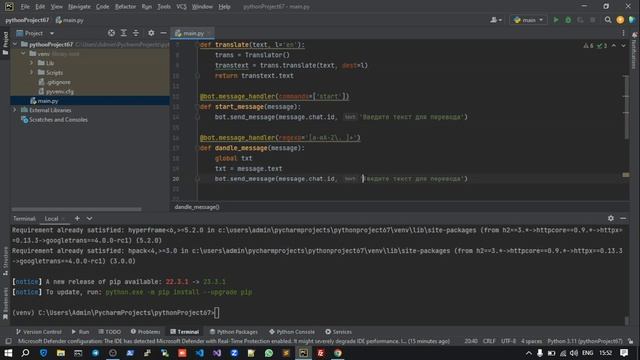
Task: Open the Run tool window
Action: click(x=80, y=331)
